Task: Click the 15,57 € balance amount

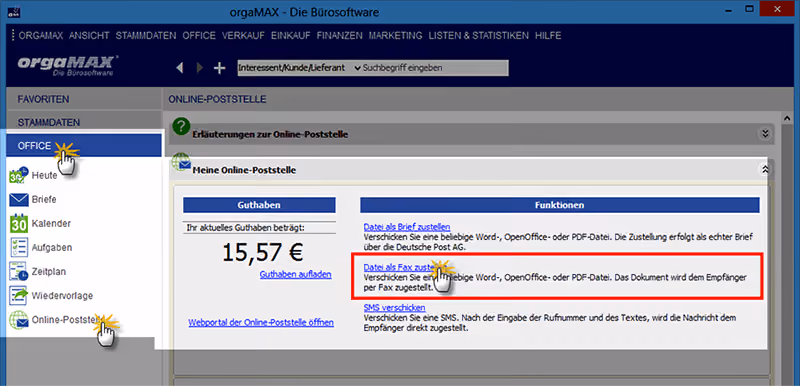Action: coord(263,251)
